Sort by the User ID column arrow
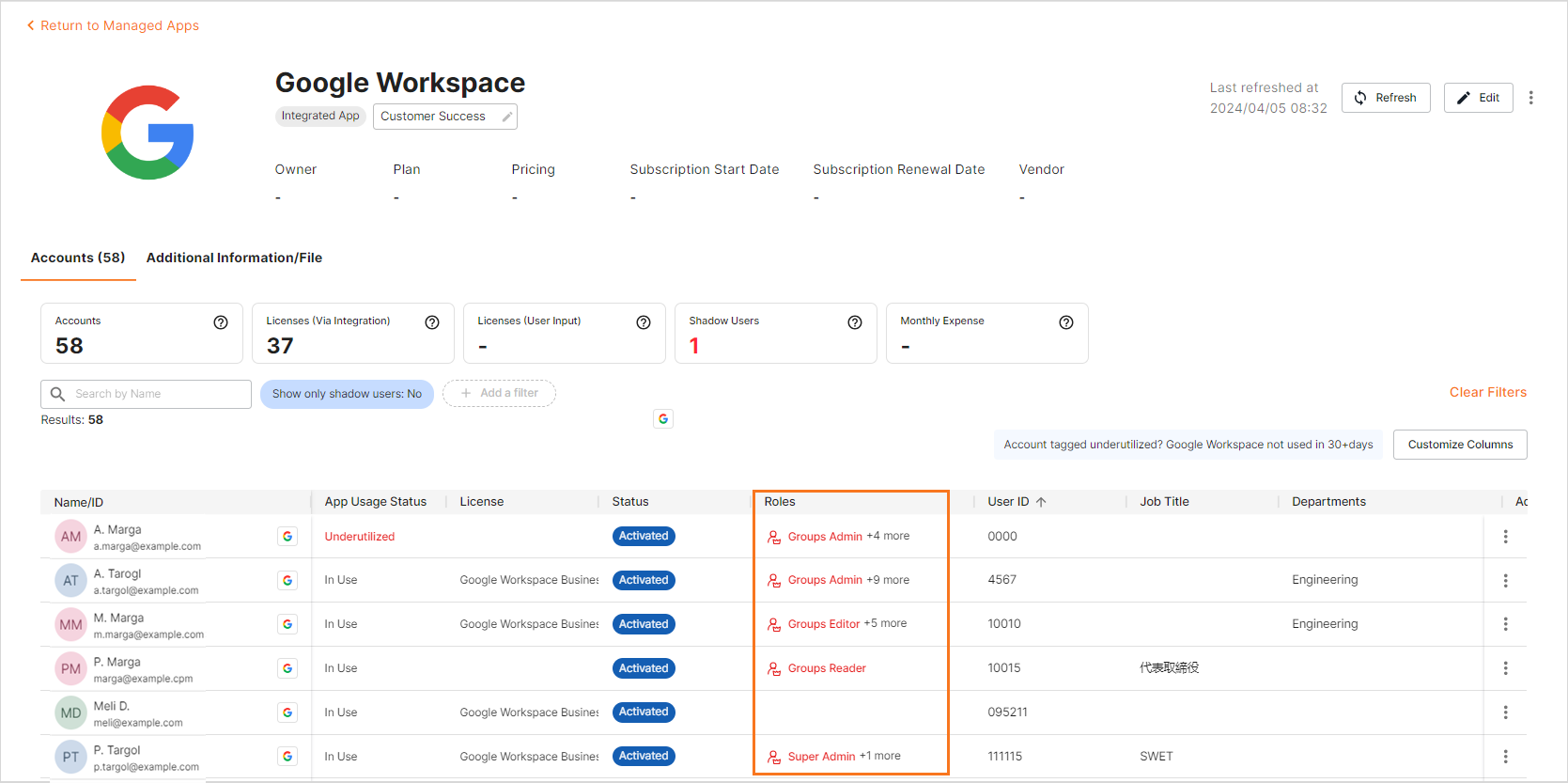 (x=1041, y=502)
